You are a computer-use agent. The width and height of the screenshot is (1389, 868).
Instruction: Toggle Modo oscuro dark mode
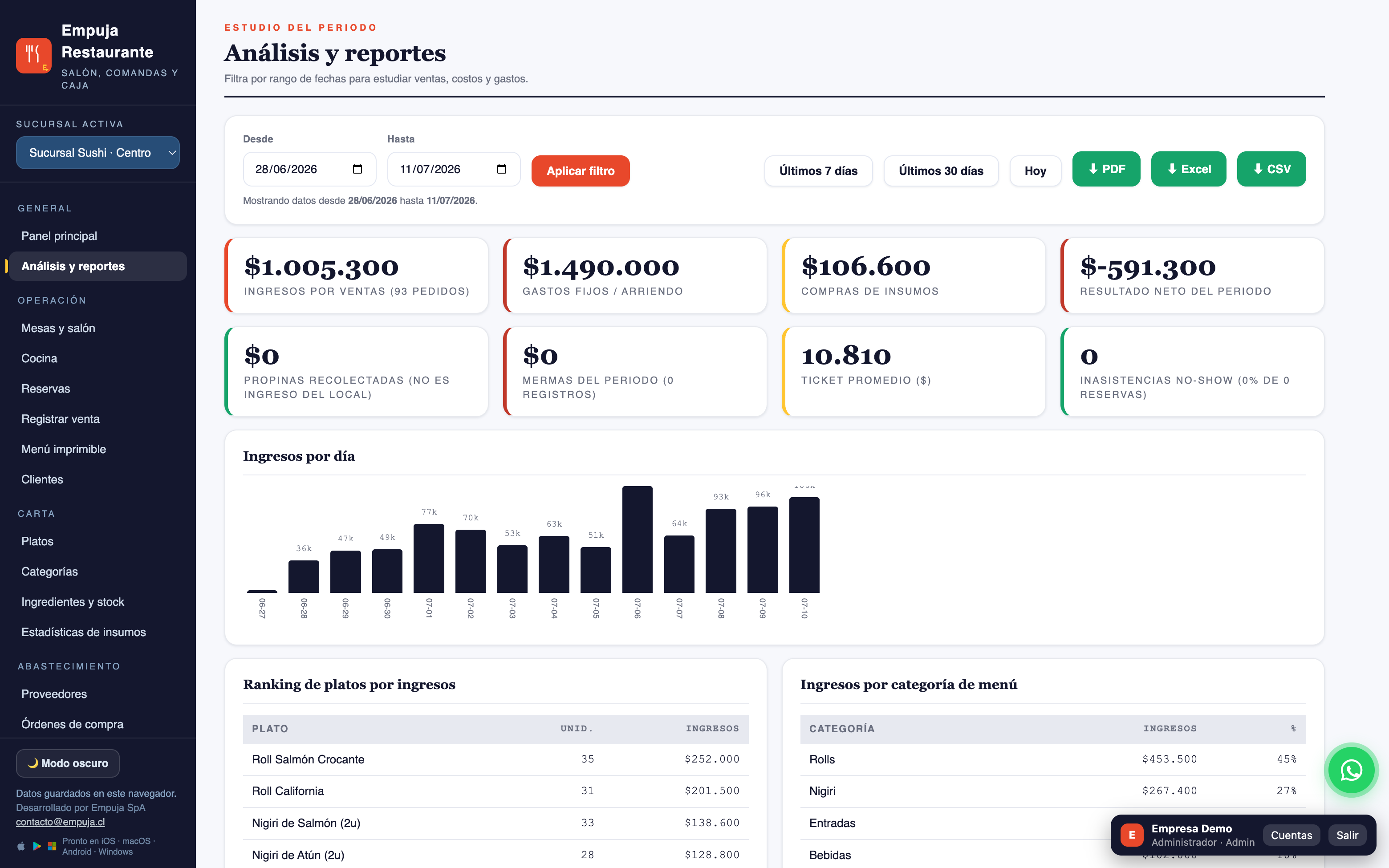point(68,763)
